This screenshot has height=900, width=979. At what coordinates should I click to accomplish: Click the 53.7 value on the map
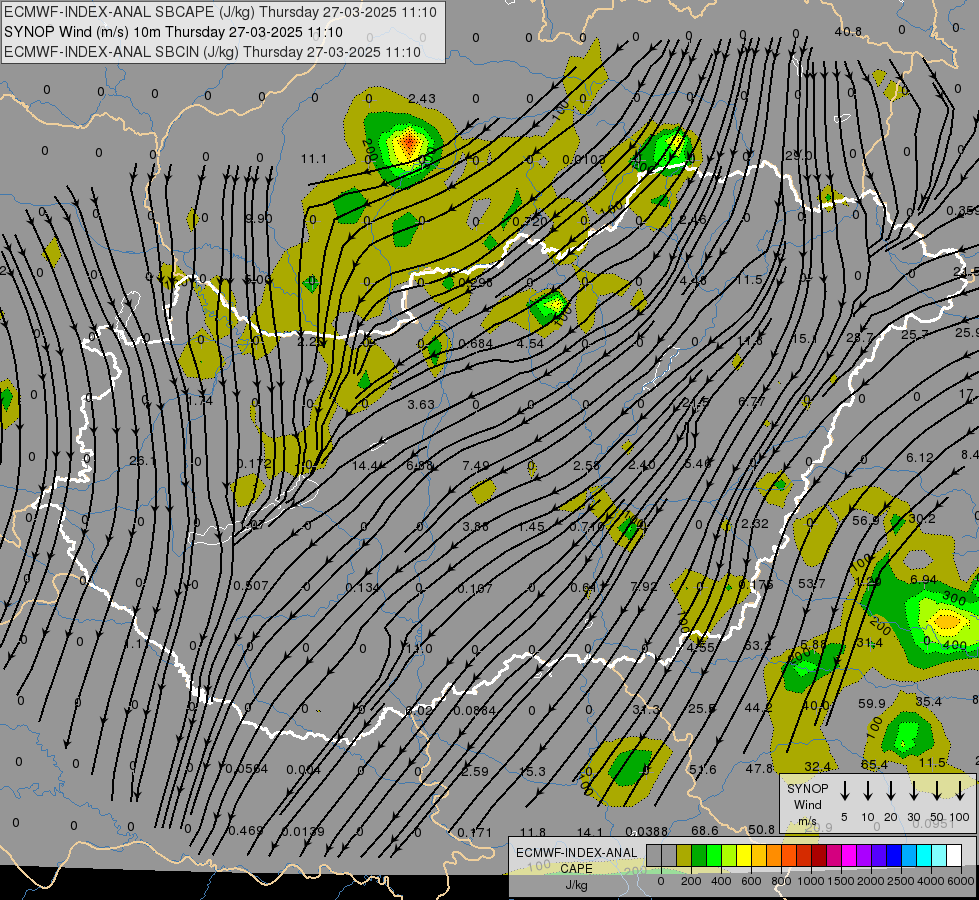(x=812, y=583)
